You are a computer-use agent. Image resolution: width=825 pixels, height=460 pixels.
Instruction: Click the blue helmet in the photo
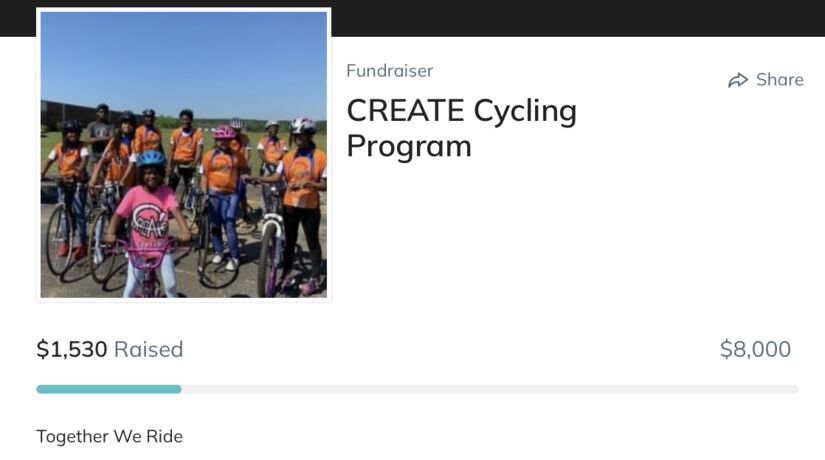(151, 158)
